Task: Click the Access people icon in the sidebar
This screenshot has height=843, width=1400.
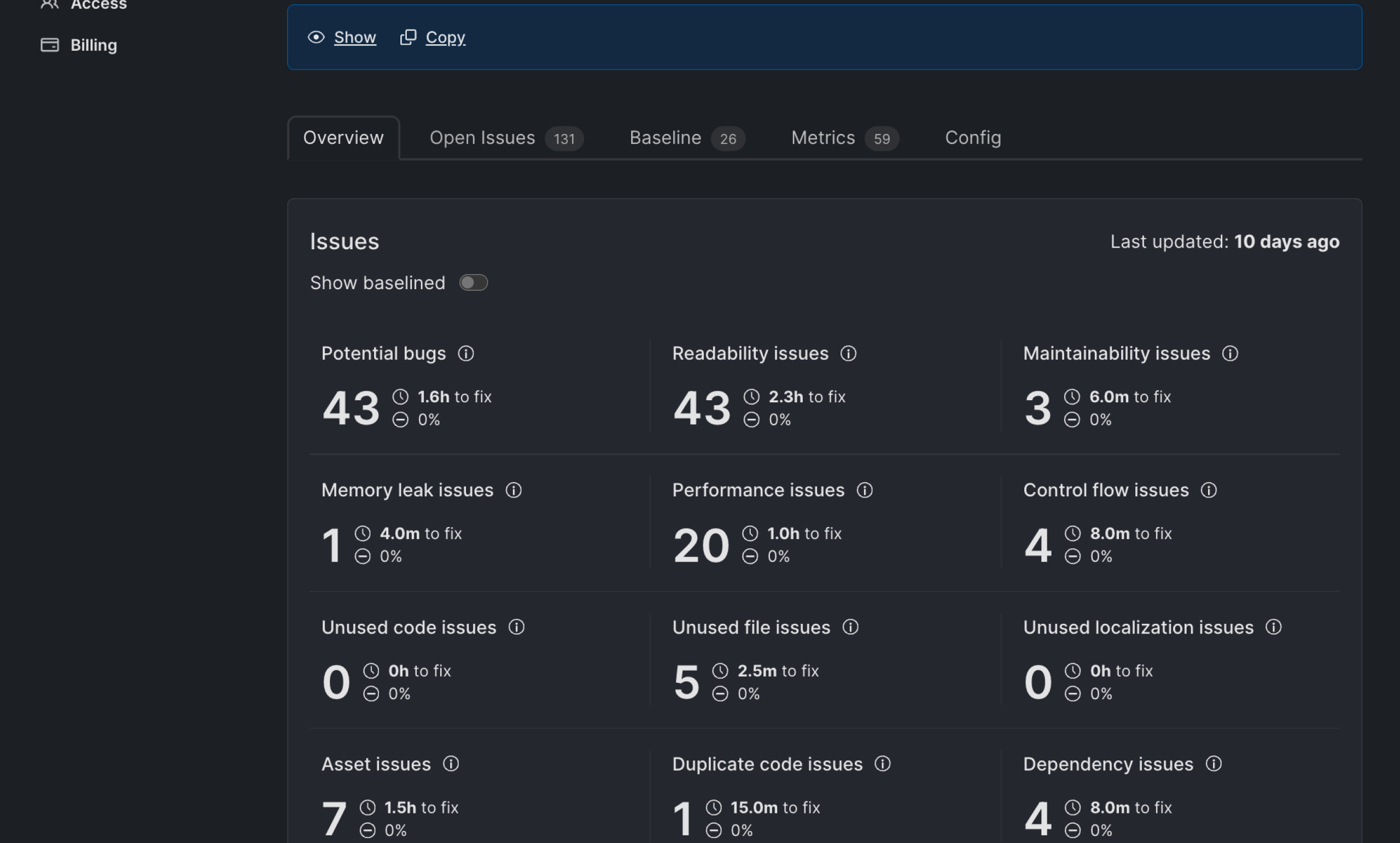Action: tap(50, 3)
